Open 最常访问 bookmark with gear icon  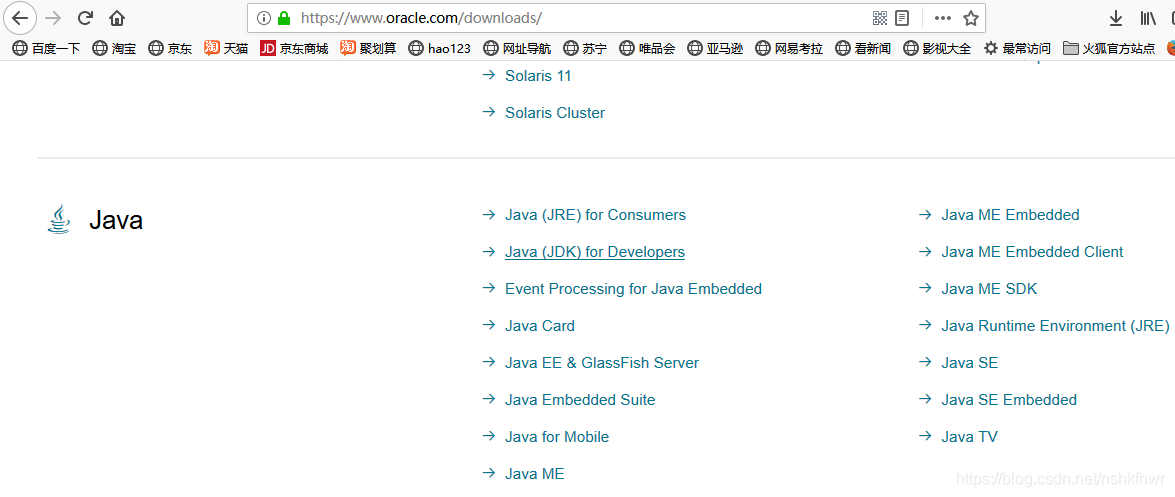pyautogui.click(x=1017, y=49)
